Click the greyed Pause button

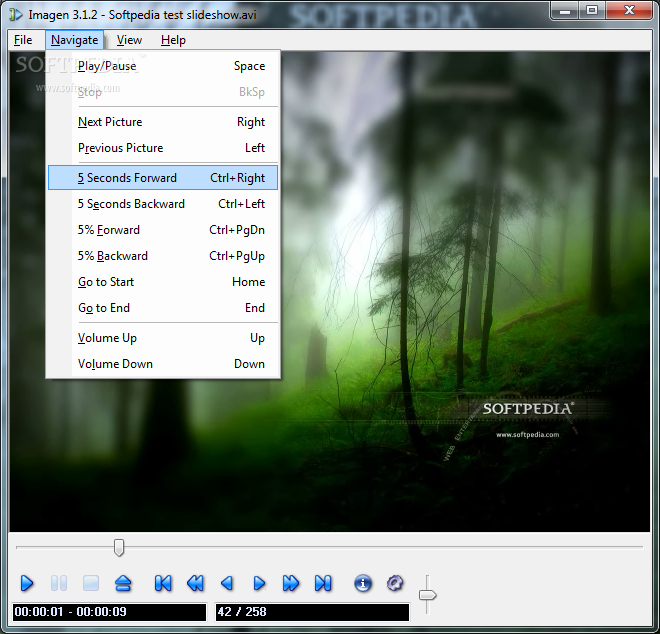coord(59,583)
